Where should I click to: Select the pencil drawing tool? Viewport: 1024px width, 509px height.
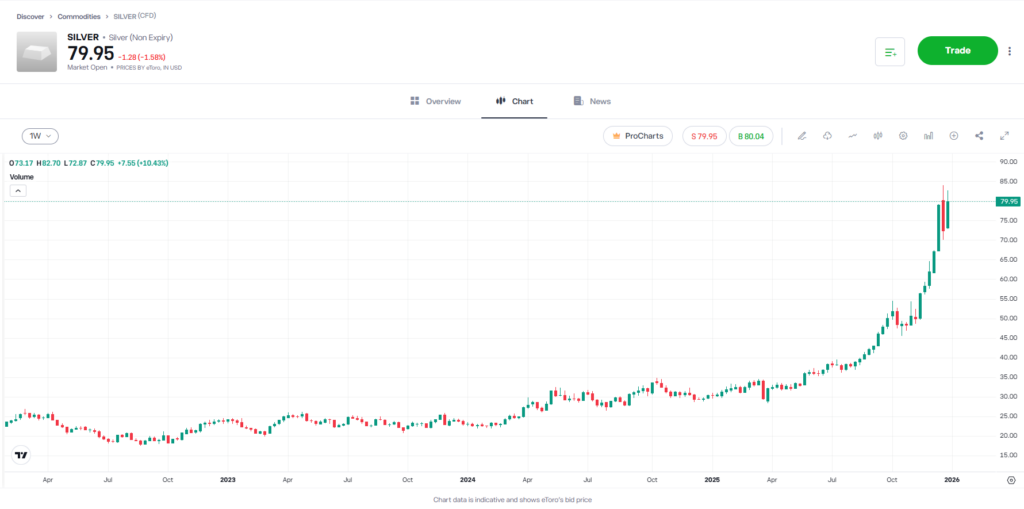click(x=802, y=136)
